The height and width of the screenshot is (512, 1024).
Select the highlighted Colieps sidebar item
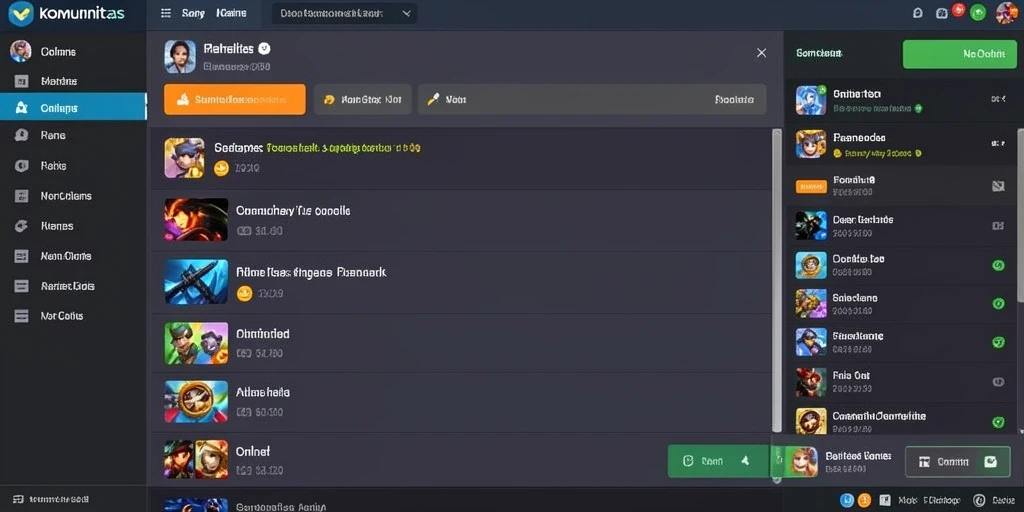73,107
